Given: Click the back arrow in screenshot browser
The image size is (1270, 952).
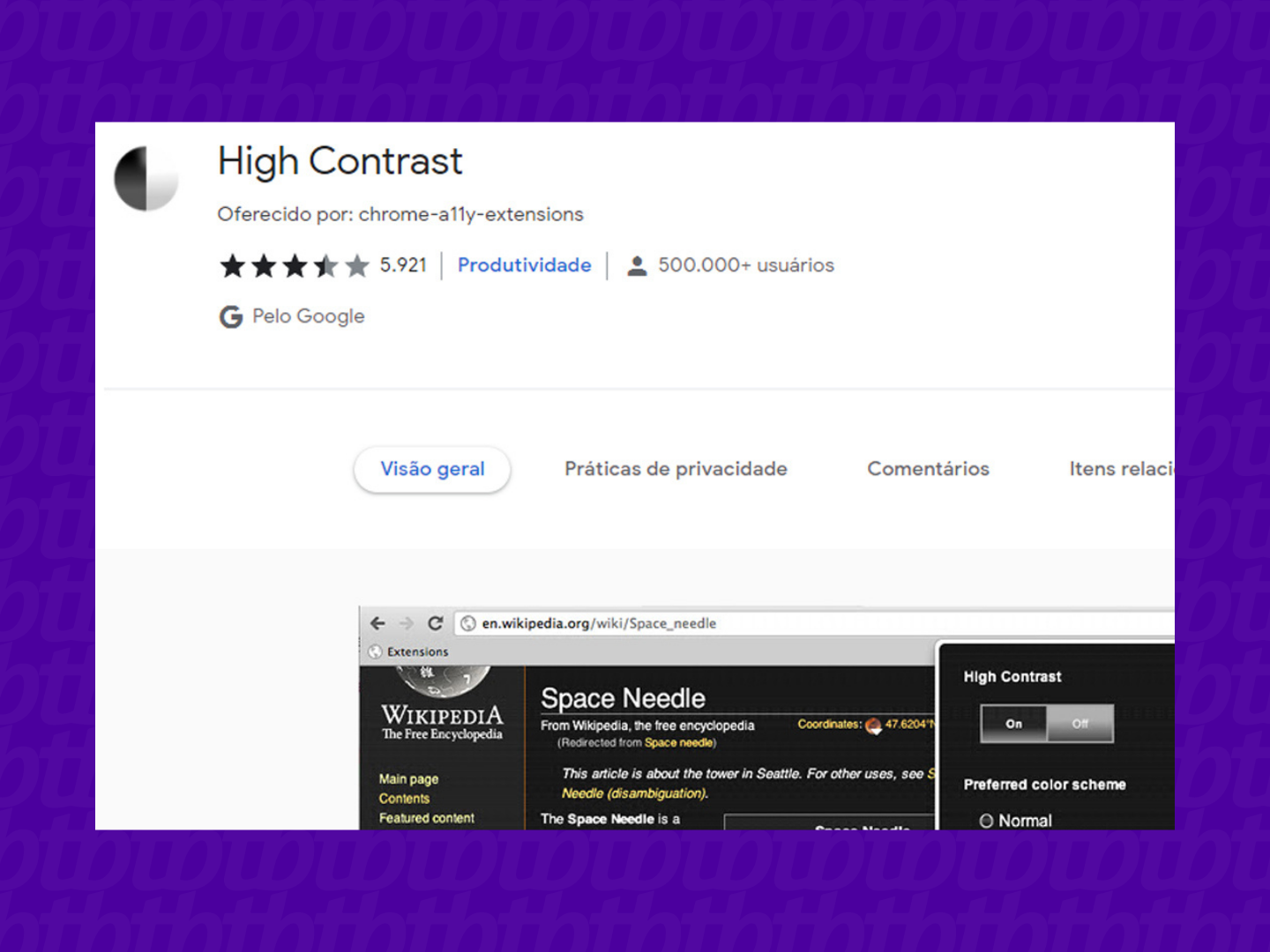Looking at the screenshot, I should pos(378,623).
